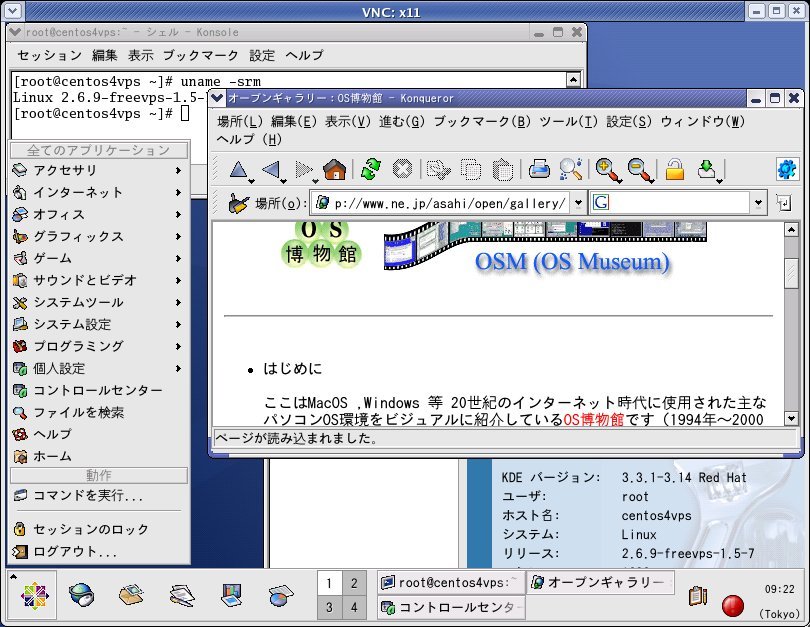The height and width of the screenshot is (627, 810).
Task: Switch to コントロールセンター taskbar entry
Action: click(450, 607)
